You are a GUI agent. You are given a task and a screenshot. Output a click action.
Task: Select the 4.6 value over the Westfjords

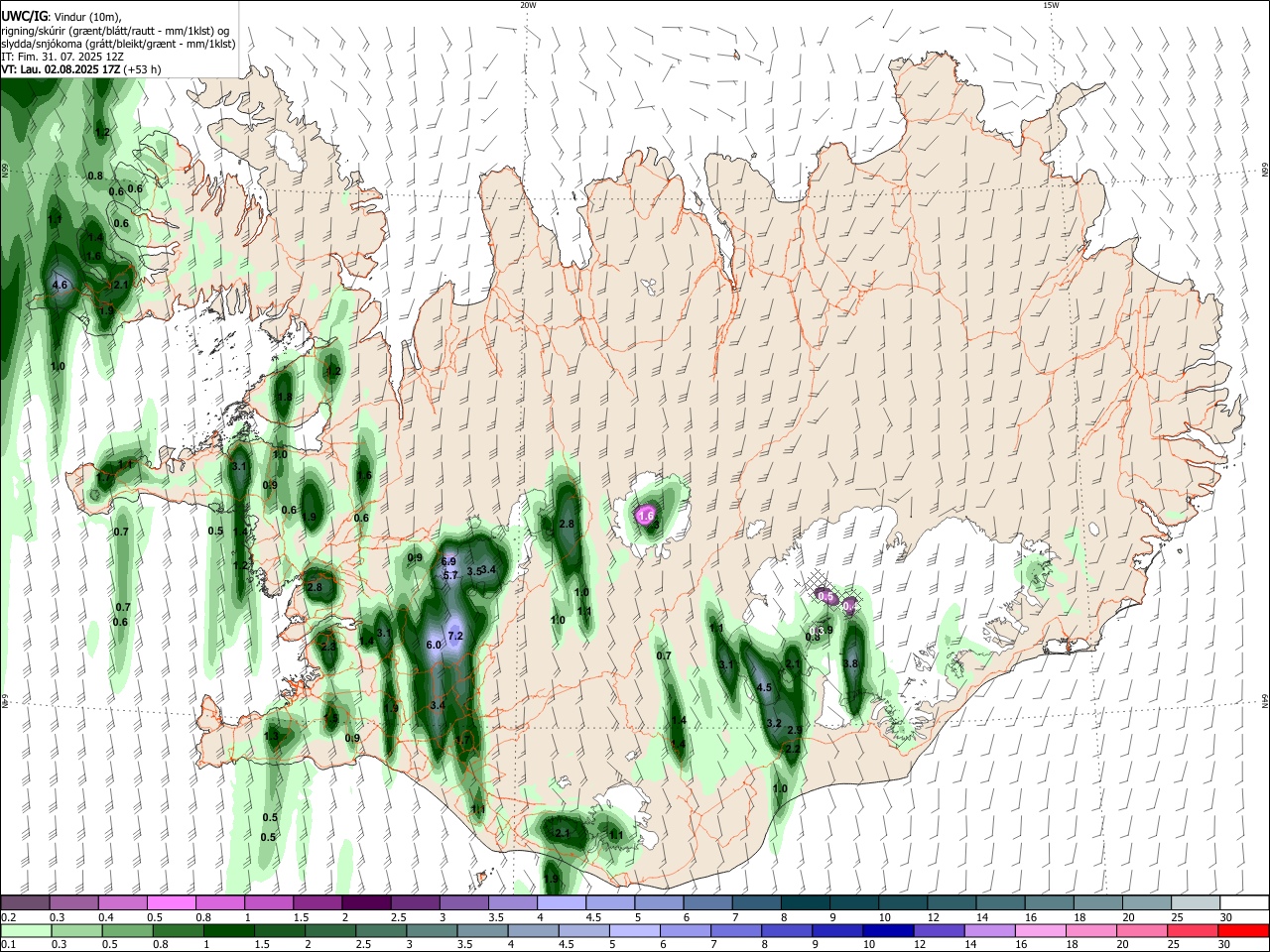click(59, 285)
